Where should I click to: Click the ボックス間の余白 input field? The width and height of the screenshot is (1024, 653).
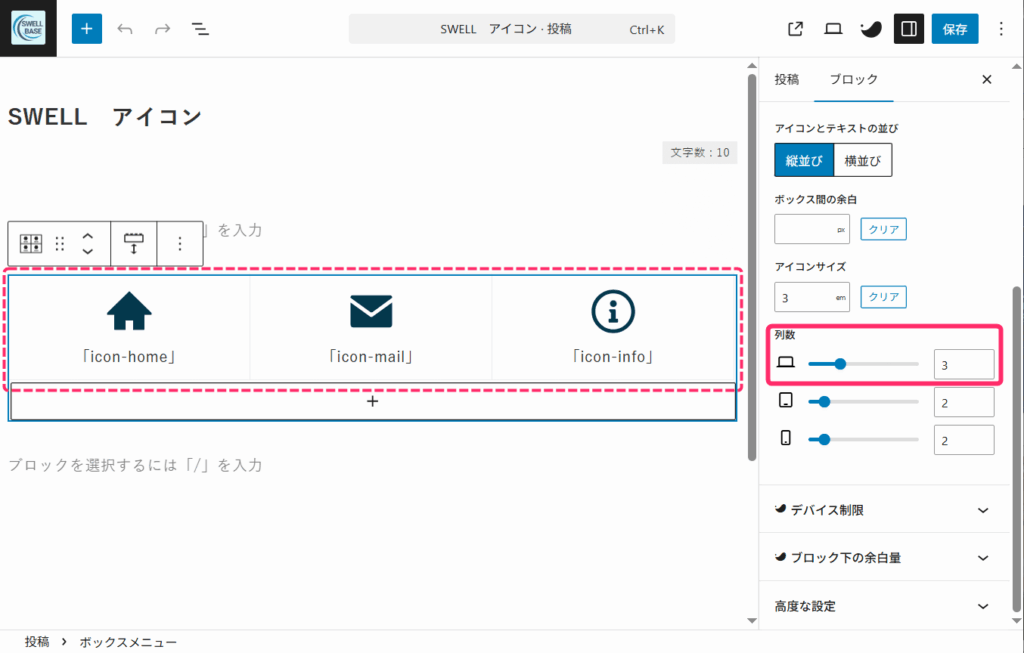(812, 229)
